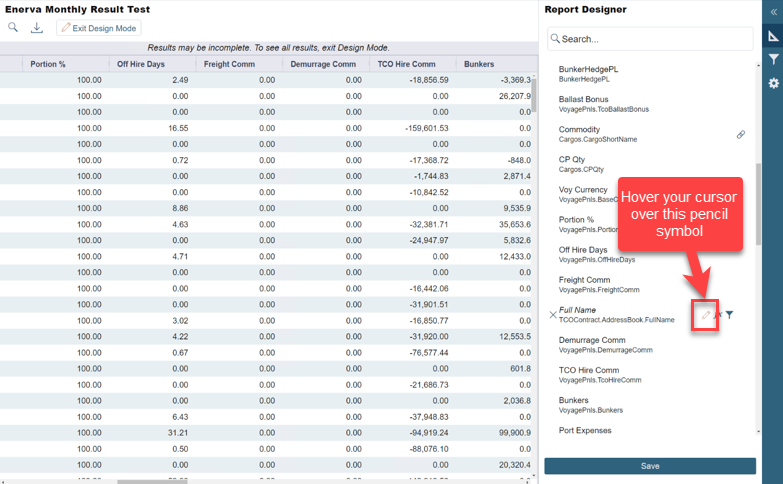The height and width of the screenshot is (484, 783).
Task: Save the report design
Action: click(650, 466)
